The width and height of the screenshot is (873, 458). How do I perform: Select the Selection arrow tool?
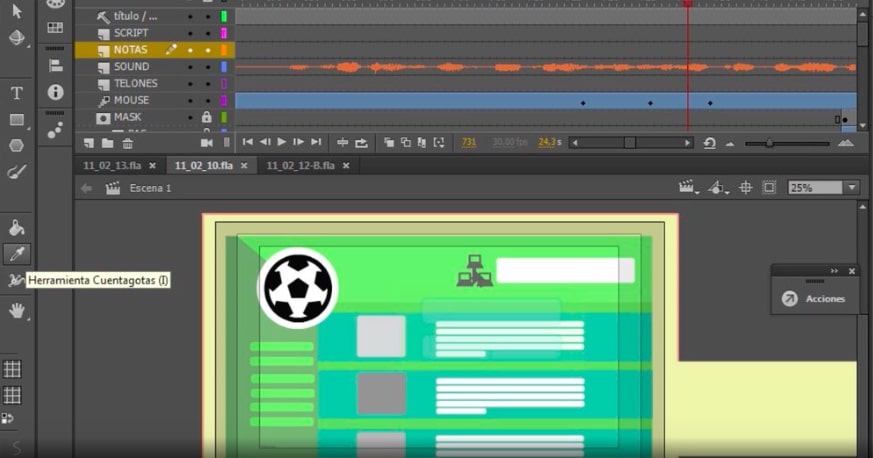(x=17, y=11)
